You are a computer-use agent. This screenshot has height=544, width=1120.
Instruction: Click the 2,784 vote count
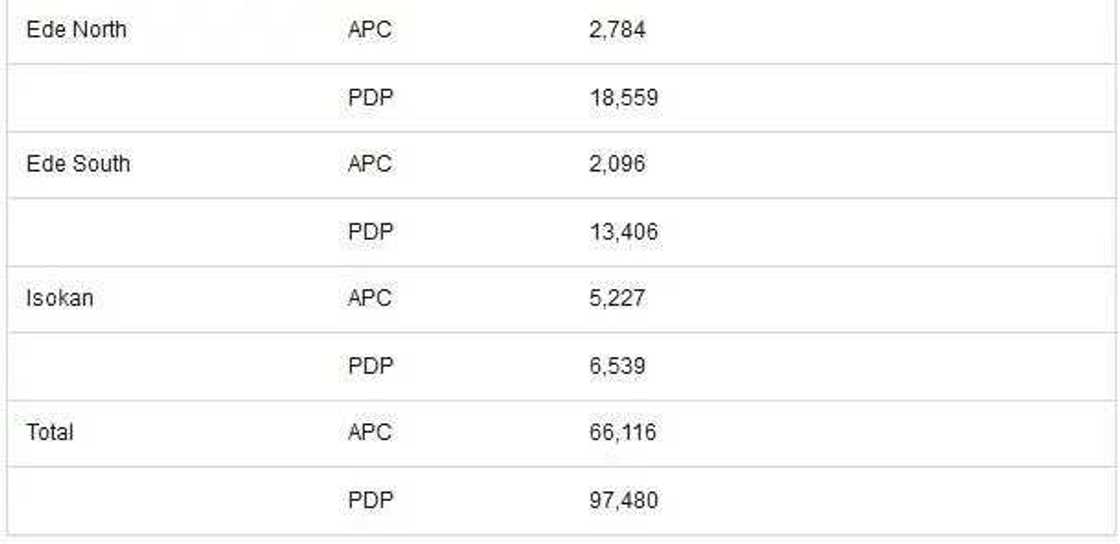[x=618, y=30]
